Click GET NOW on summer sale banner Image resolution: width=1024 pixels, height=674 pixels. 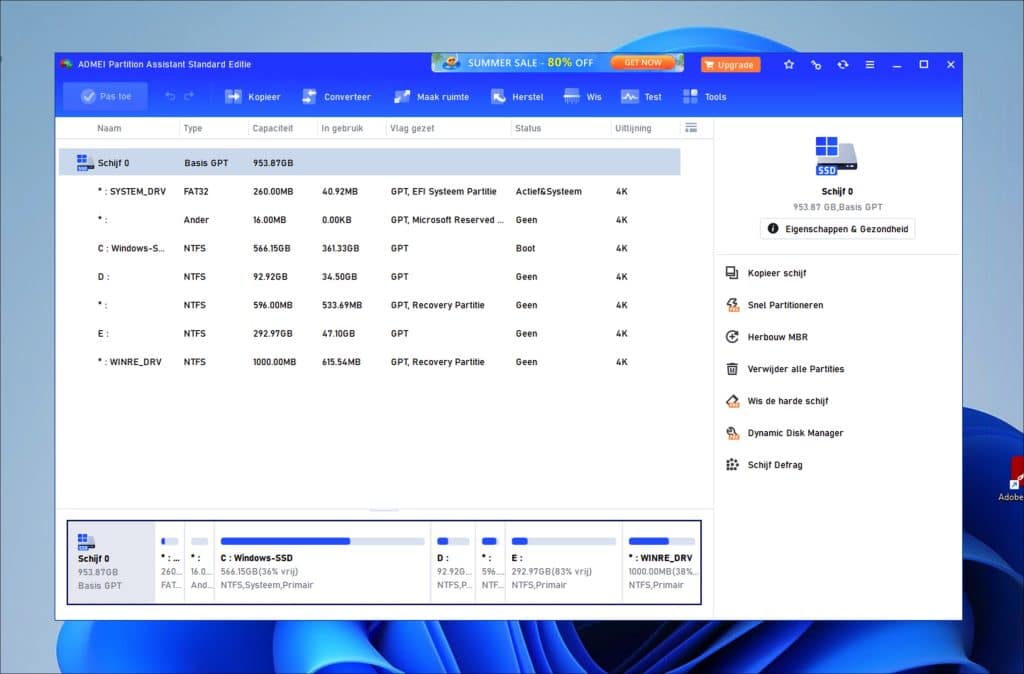coord(643,63)
